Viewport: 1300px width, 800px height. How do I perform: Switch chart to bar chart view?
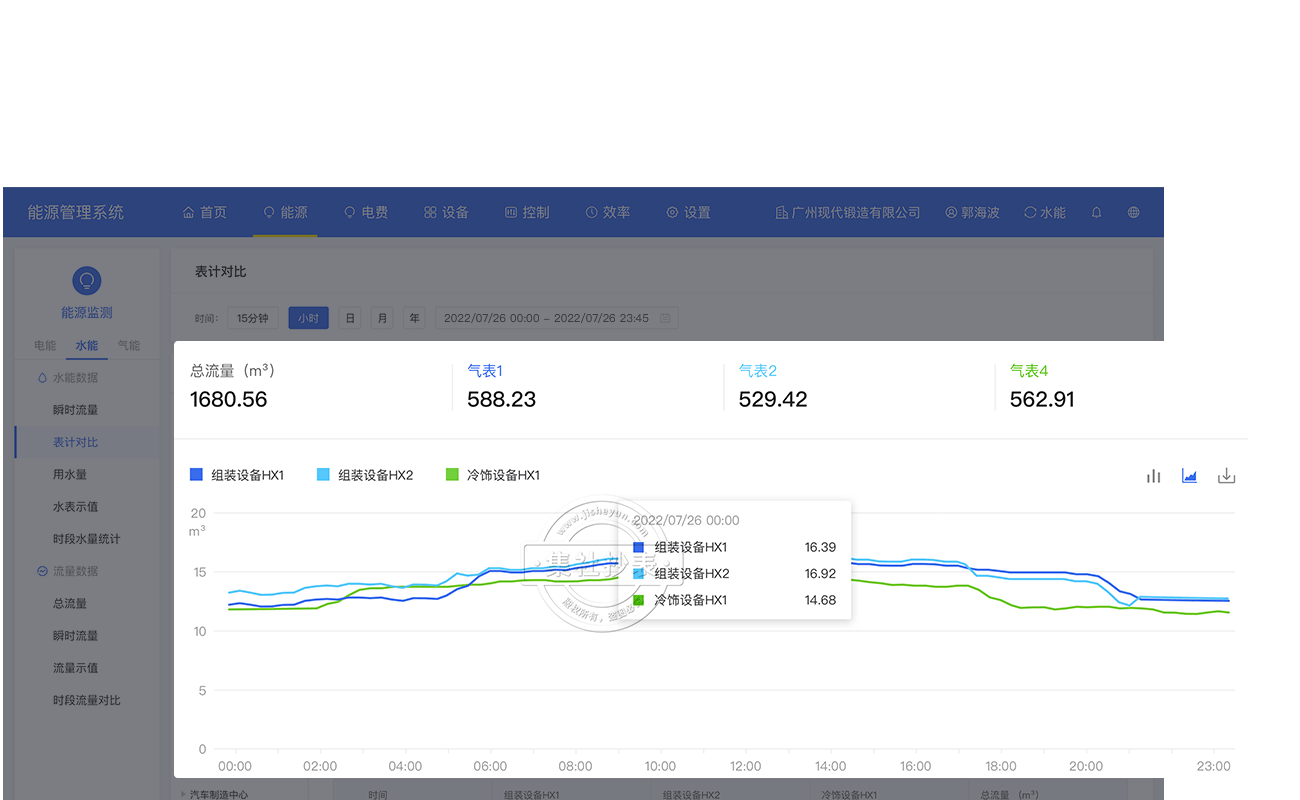pyautogui.click(x=1153, y=476)
